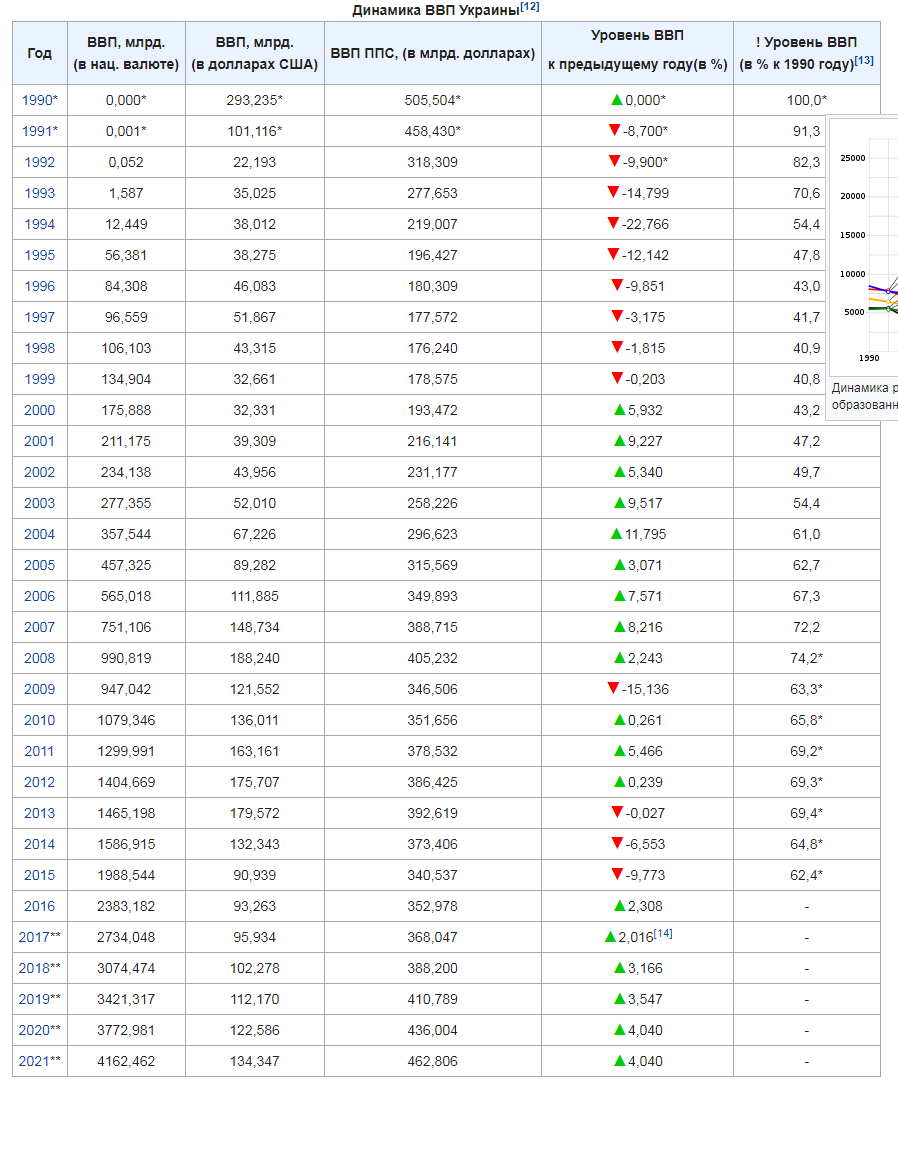Click the green up arrow in the 2017 row
This screenshot has height=1149, width=898.
click(x=611, y=937)
